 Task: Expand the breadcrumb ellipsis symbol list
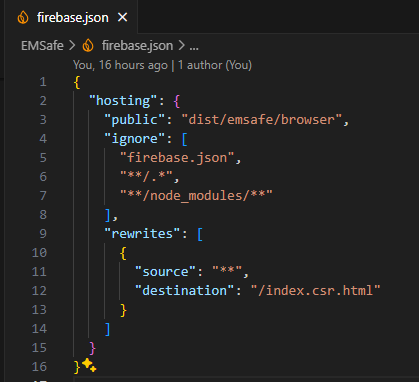click(194, 46)
